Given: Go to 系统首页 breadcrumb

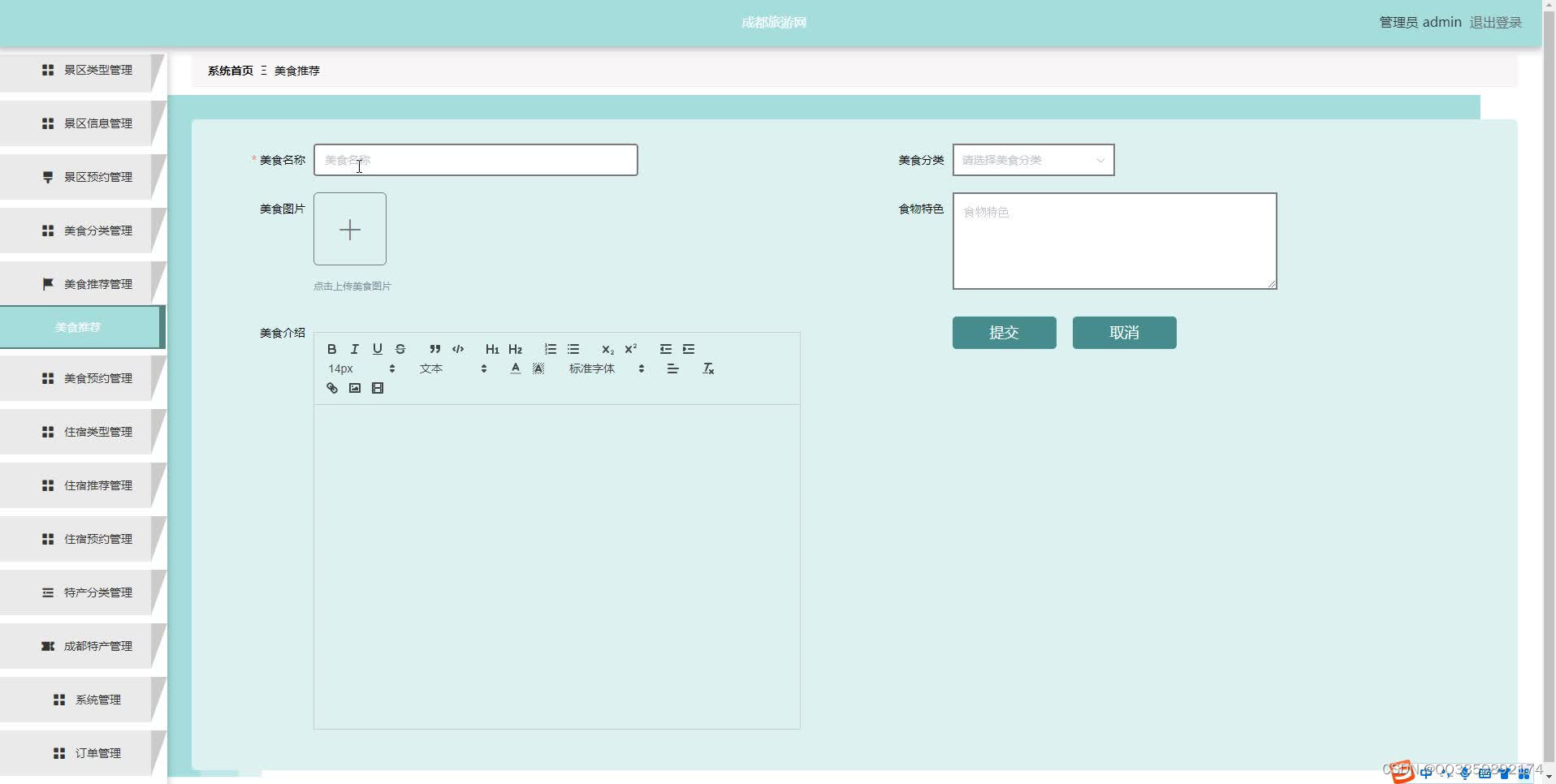Looking at the screenshot, I should (230, 71).
